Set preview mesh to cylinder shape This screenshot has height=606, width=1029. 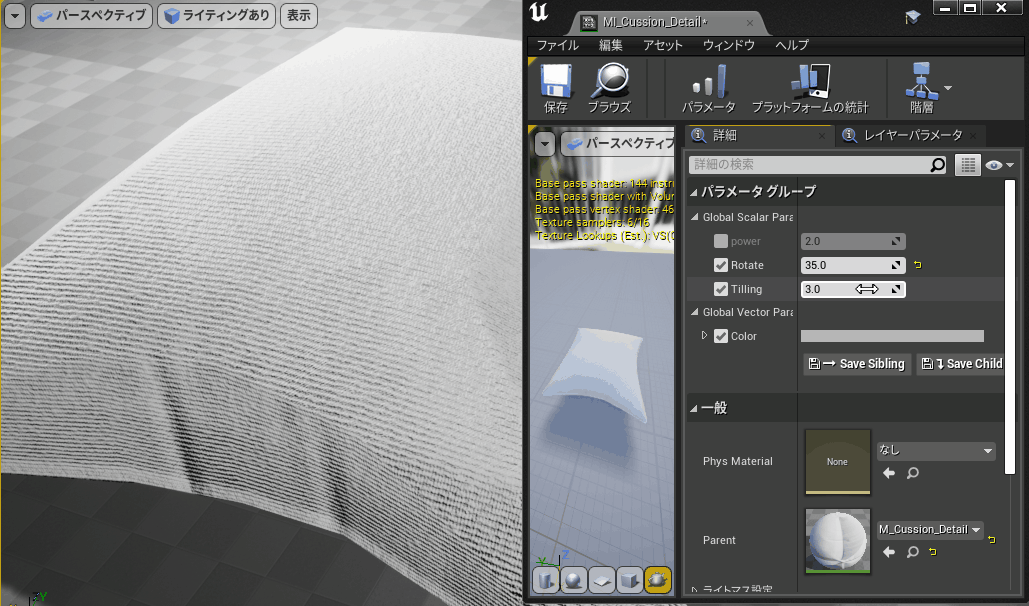click(x=545, y=580)
